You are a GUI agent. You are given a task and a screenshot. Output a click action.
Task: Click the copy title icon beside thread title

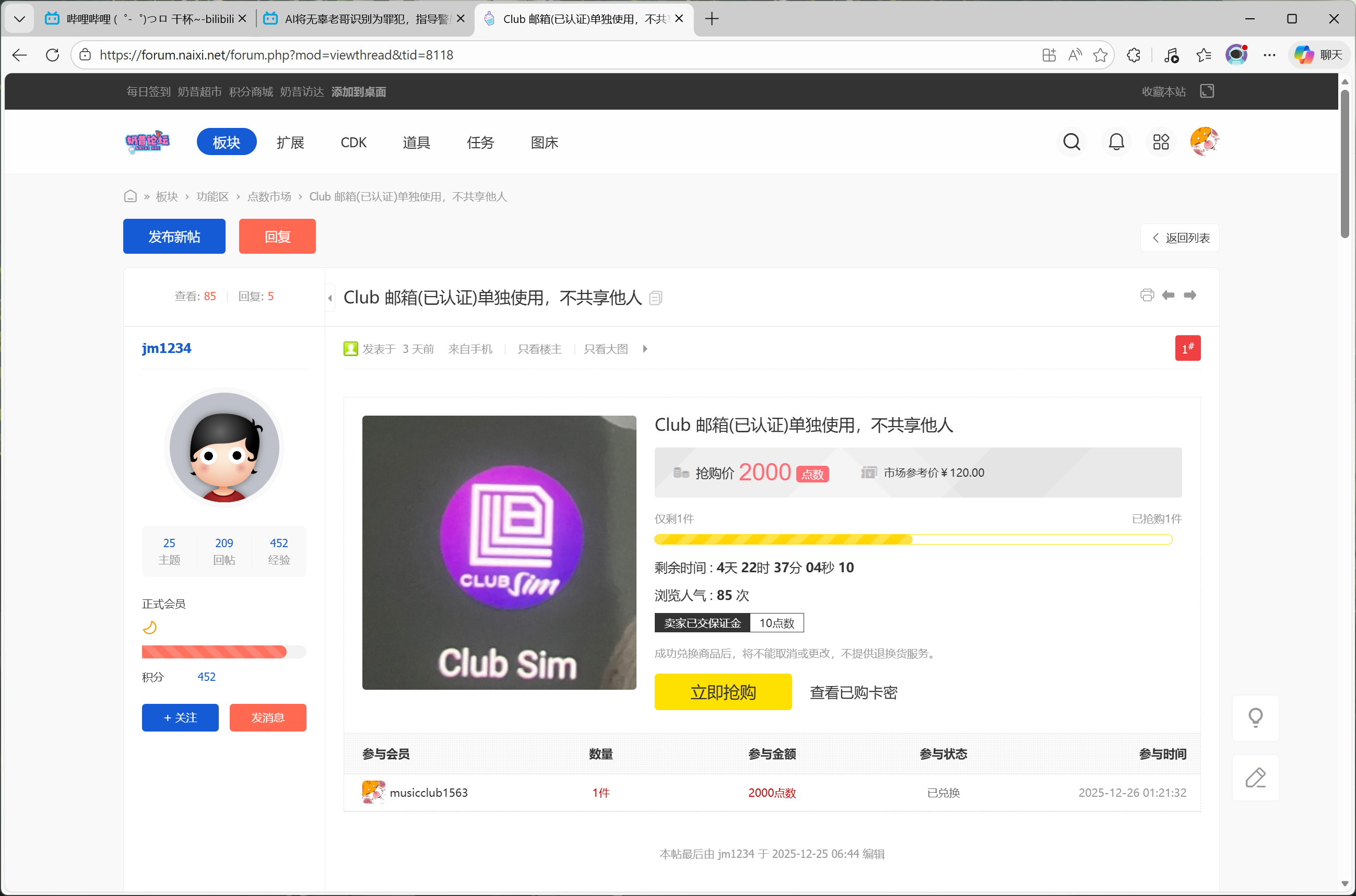pyautogui.click(x=655, y=298)
